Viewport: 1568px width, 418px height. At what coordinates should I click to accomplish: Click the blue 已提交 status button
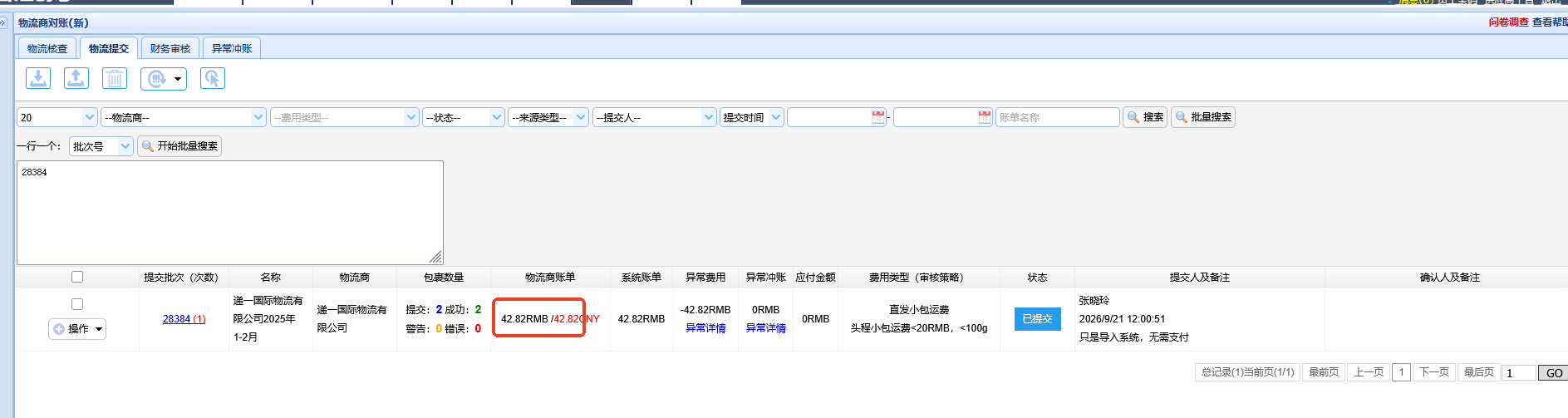click(x=1037, y=319)
